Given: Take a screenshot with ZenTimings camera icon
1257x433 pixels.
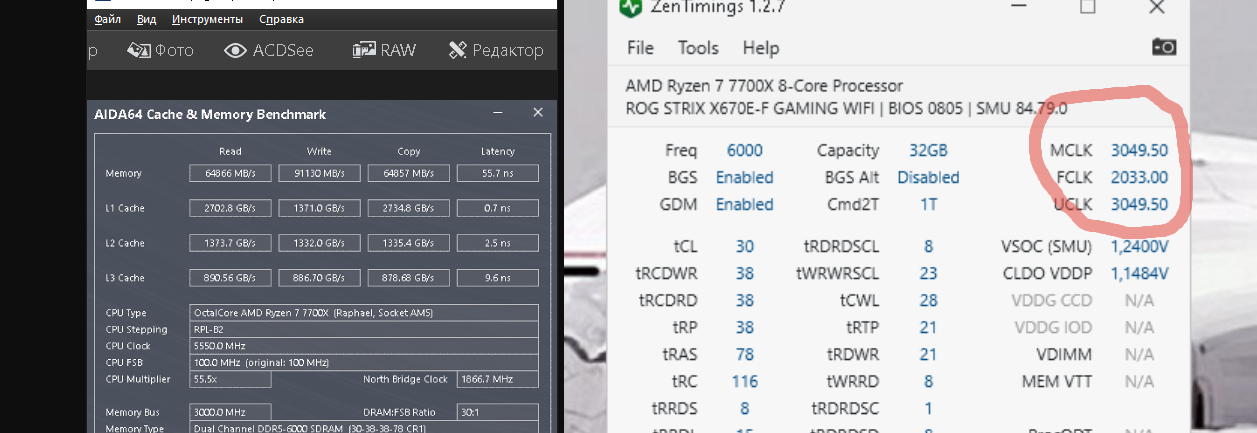Looking at the screenshot, I should 1163,47.
